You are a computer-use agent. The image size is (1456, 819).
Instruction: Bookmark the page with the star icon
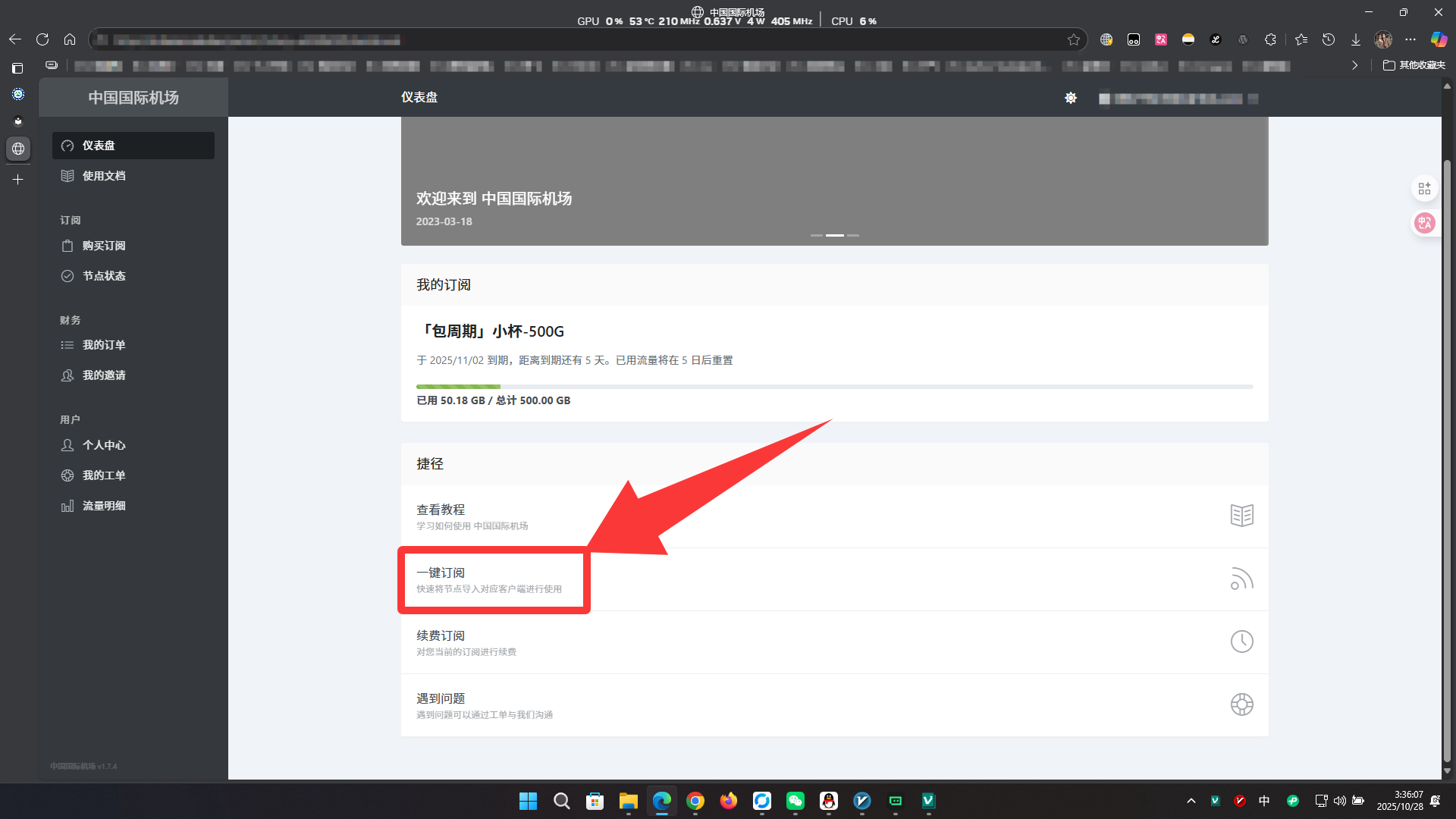point(1074,39)
